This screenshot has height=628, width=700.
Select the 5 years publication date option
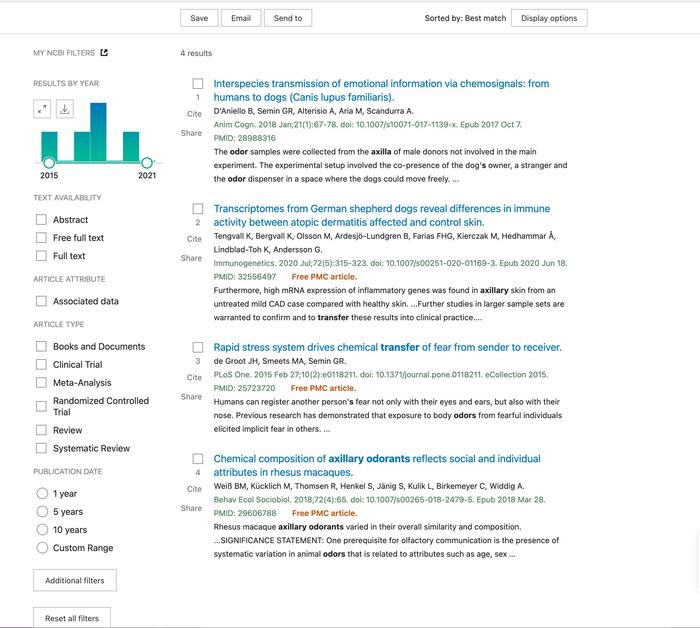[x=42, y=512]
